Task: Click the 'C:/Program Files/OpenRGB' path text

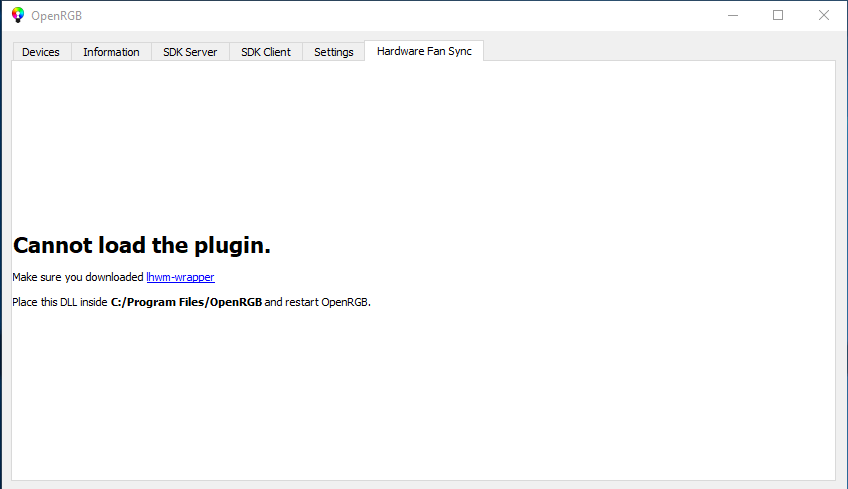Action: click(187, 302)
